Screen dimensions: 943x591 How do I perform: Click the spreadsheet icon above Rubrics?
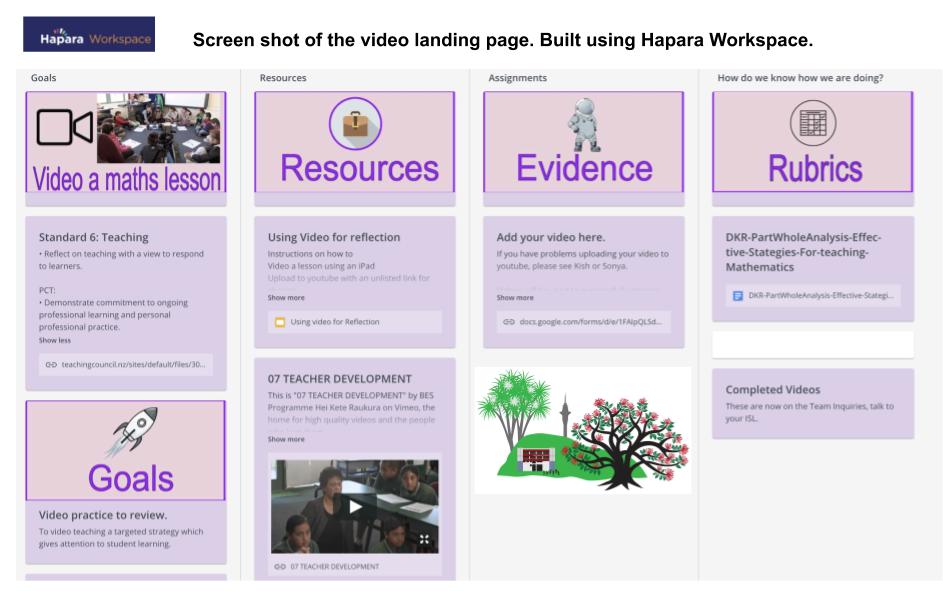tap(811, 126)
